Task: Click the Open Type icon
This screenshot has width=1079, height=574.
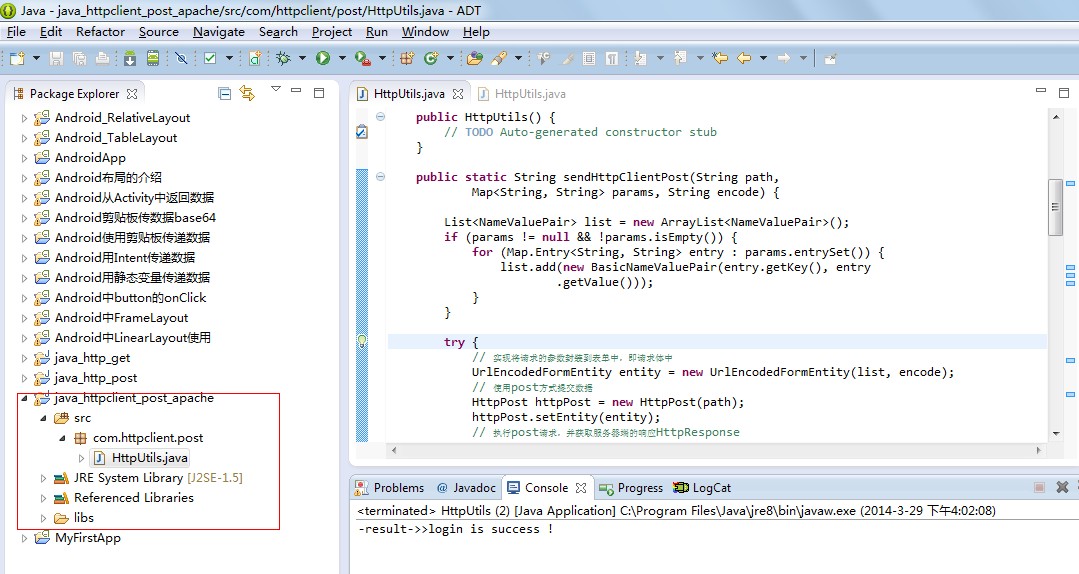Action: (x=474, y=59)
